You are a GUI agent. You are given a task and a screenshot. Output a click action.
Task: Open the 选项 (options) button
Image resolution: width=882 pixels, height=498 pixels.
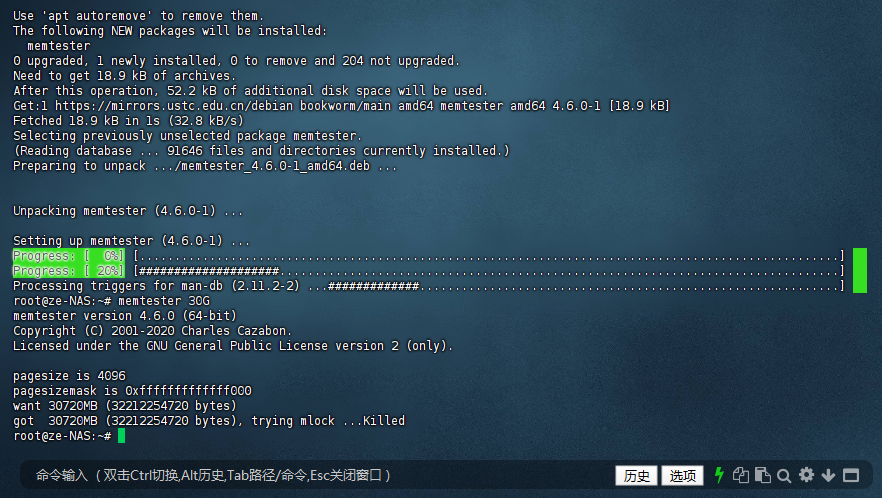[x=682, y=475]
